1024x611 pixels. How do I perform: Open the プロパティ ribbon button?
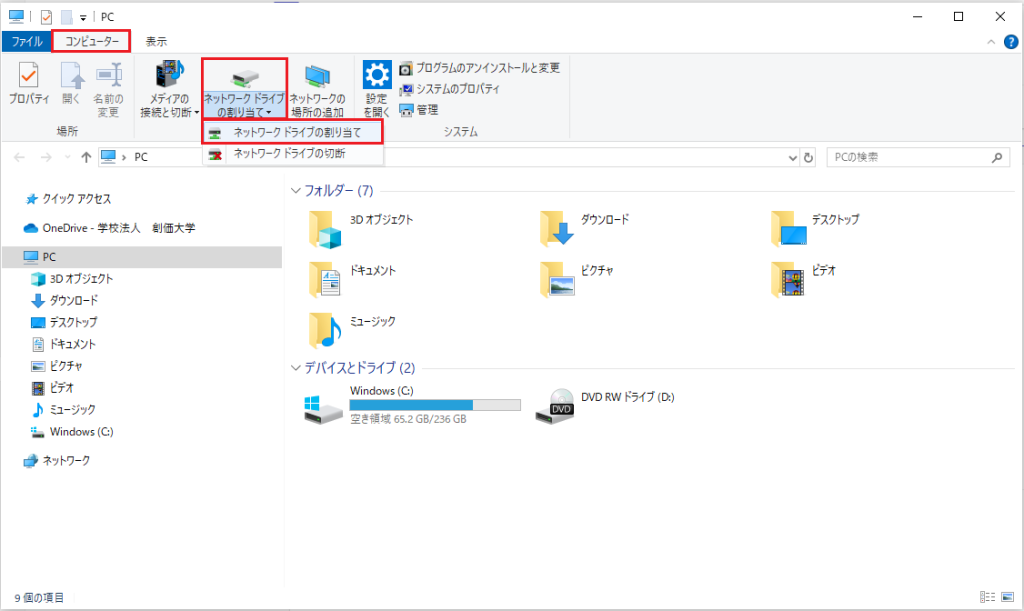[29, 84]
